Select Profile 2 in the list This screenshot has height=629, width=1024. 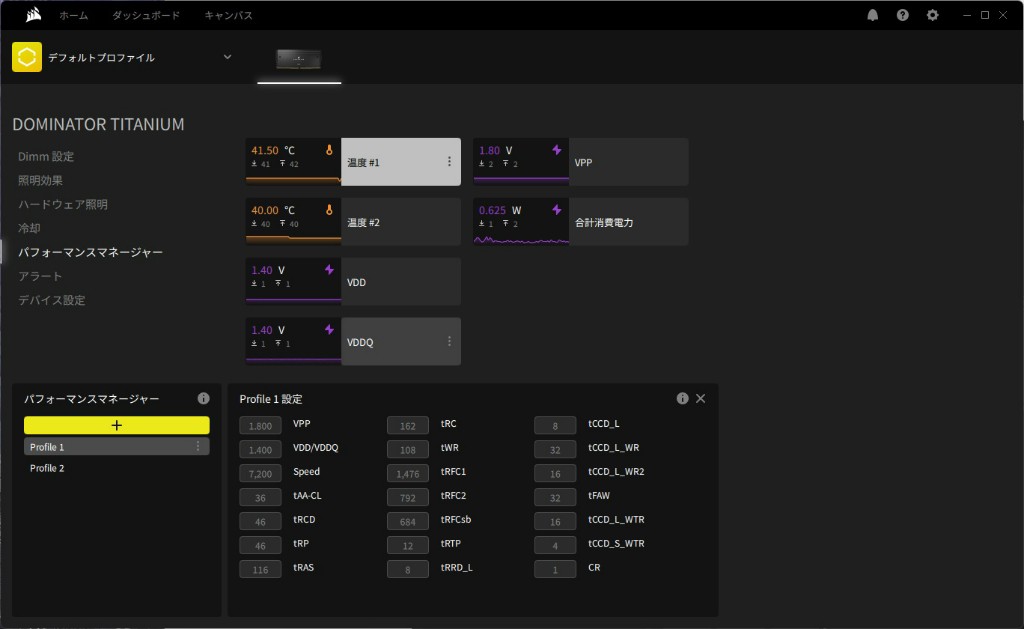(47, 468)
